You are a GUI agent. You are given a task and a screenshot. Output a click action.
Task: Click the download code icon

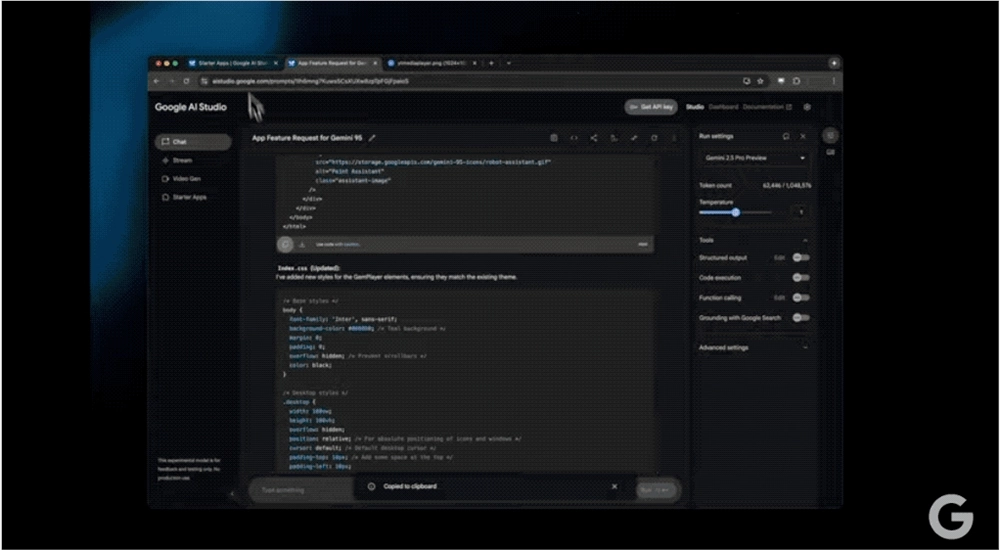pos(302,244)
